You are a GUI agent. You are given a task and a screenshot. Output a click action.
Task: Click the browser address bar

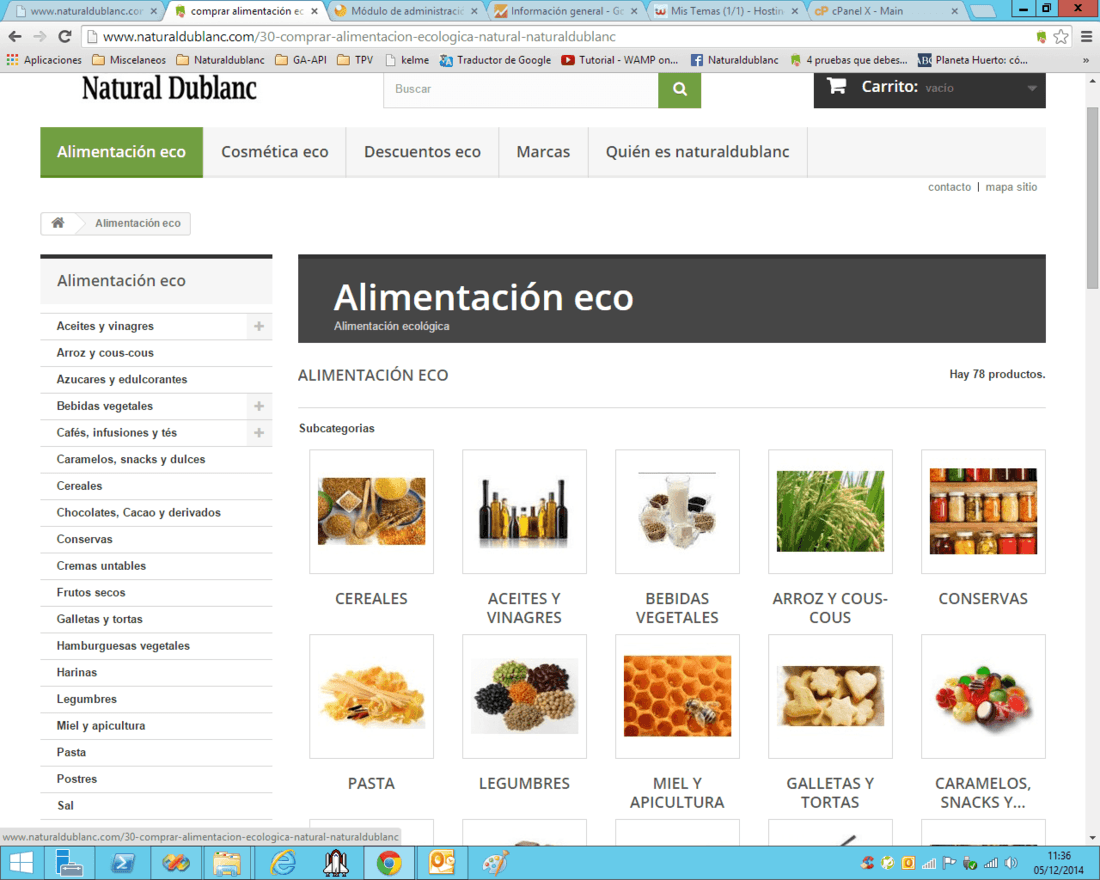point(561,36)
